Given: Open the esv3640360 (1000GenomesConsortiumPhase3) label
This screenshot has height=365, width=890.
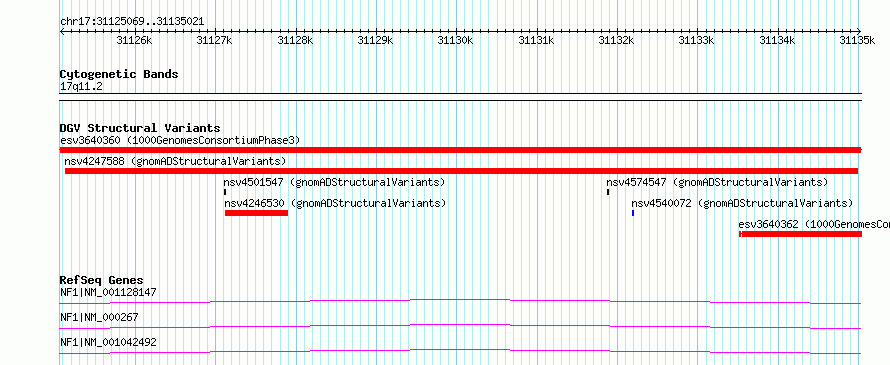Looking at the screenshot, I should (x=179, y=140).
